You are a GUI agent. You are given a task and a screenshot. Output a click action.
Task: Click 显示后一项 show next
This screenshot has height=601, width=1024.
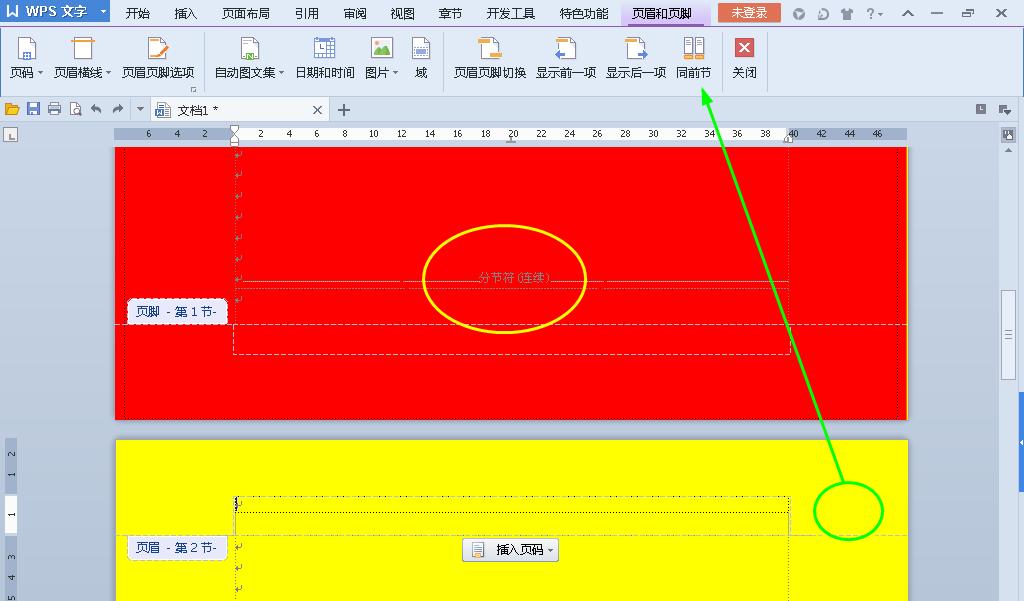[635, 57]
